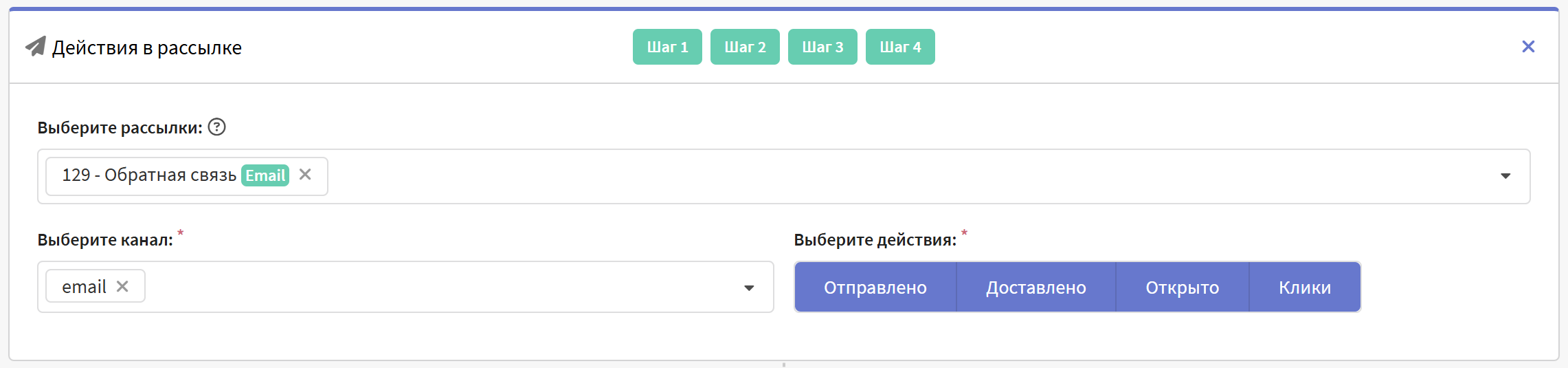Screen dimensions: 1568x368
Task: Click the green Email badge
Action: [265, 176]
